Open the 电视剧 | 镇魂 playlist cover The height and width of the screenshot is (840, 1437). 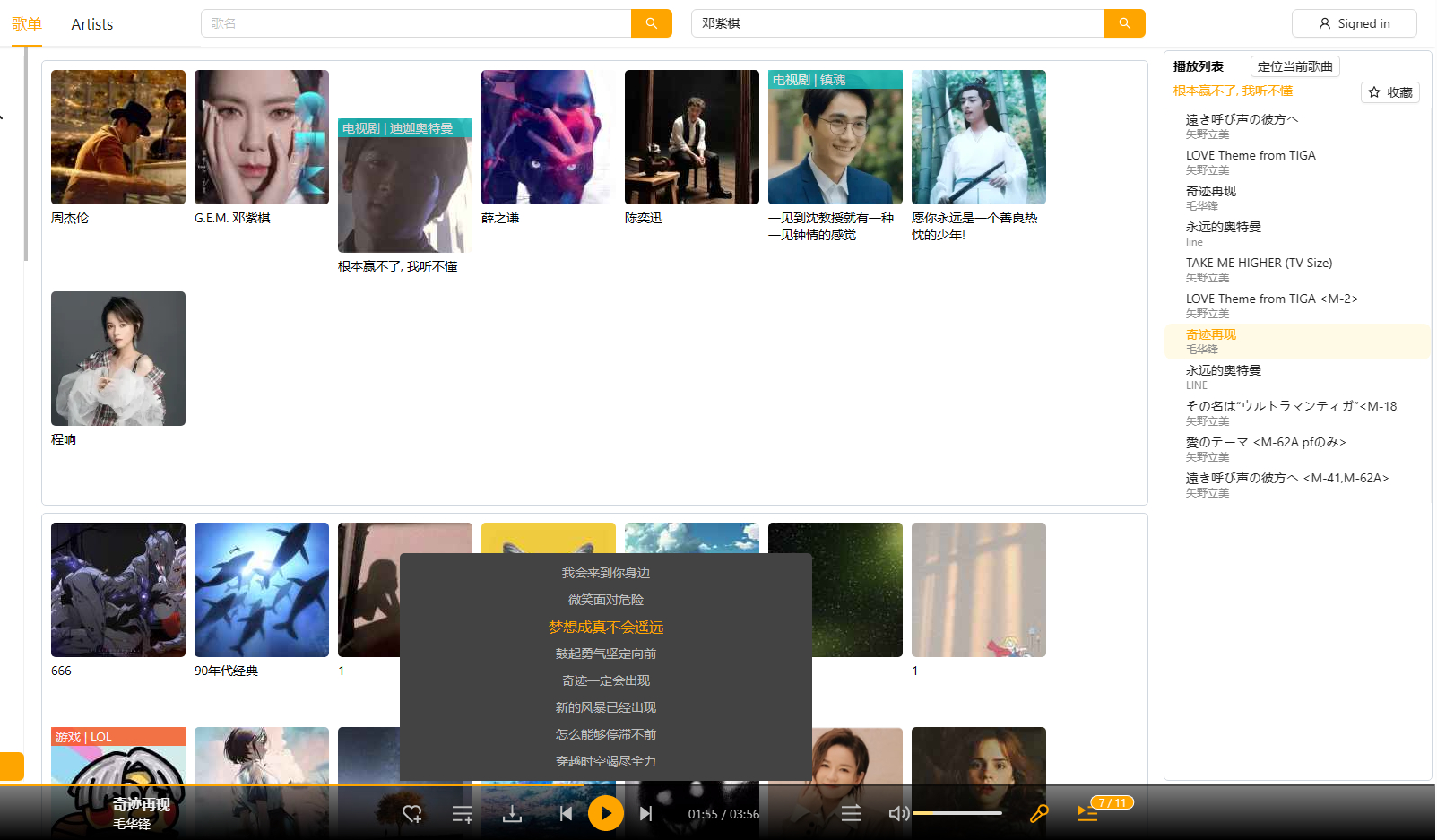(x=835, y=137)
